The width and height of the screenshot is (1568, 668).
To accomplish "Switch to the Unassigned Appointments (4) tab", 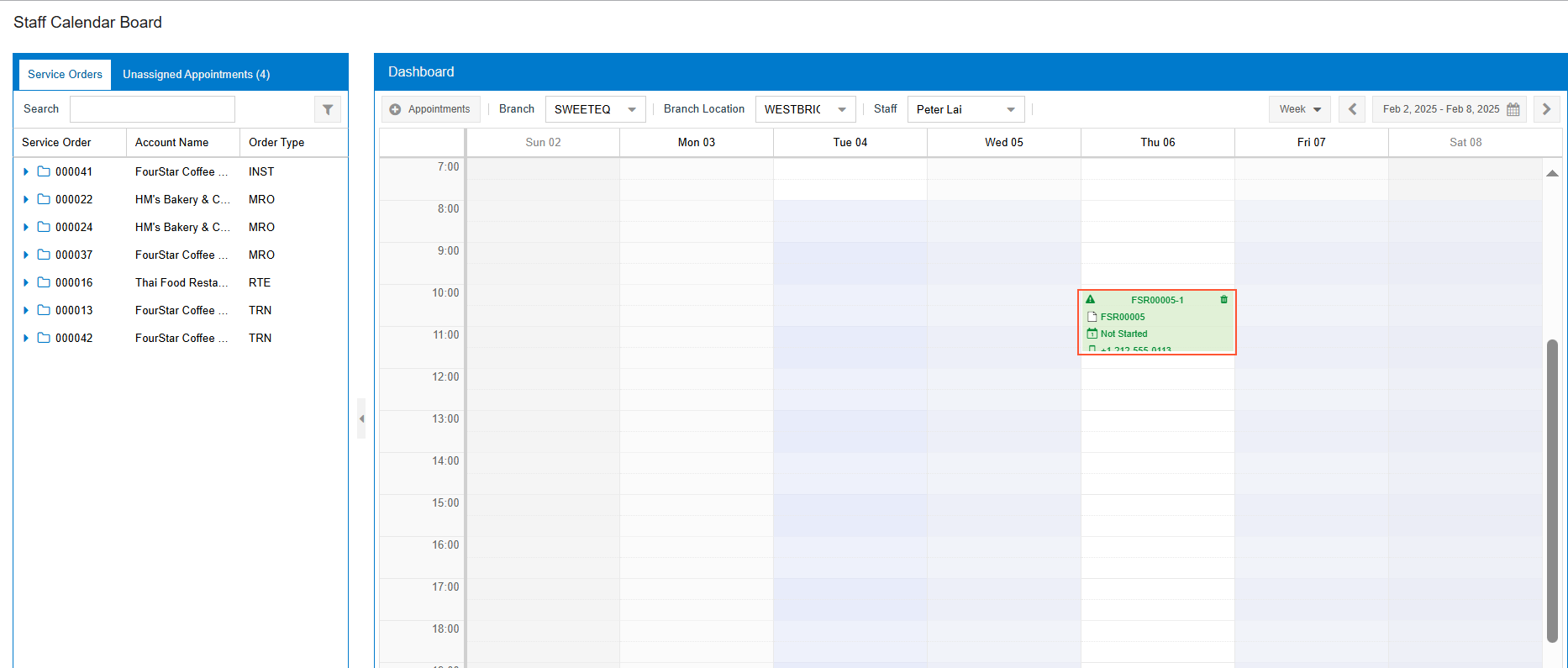I will tap(196, 74).
